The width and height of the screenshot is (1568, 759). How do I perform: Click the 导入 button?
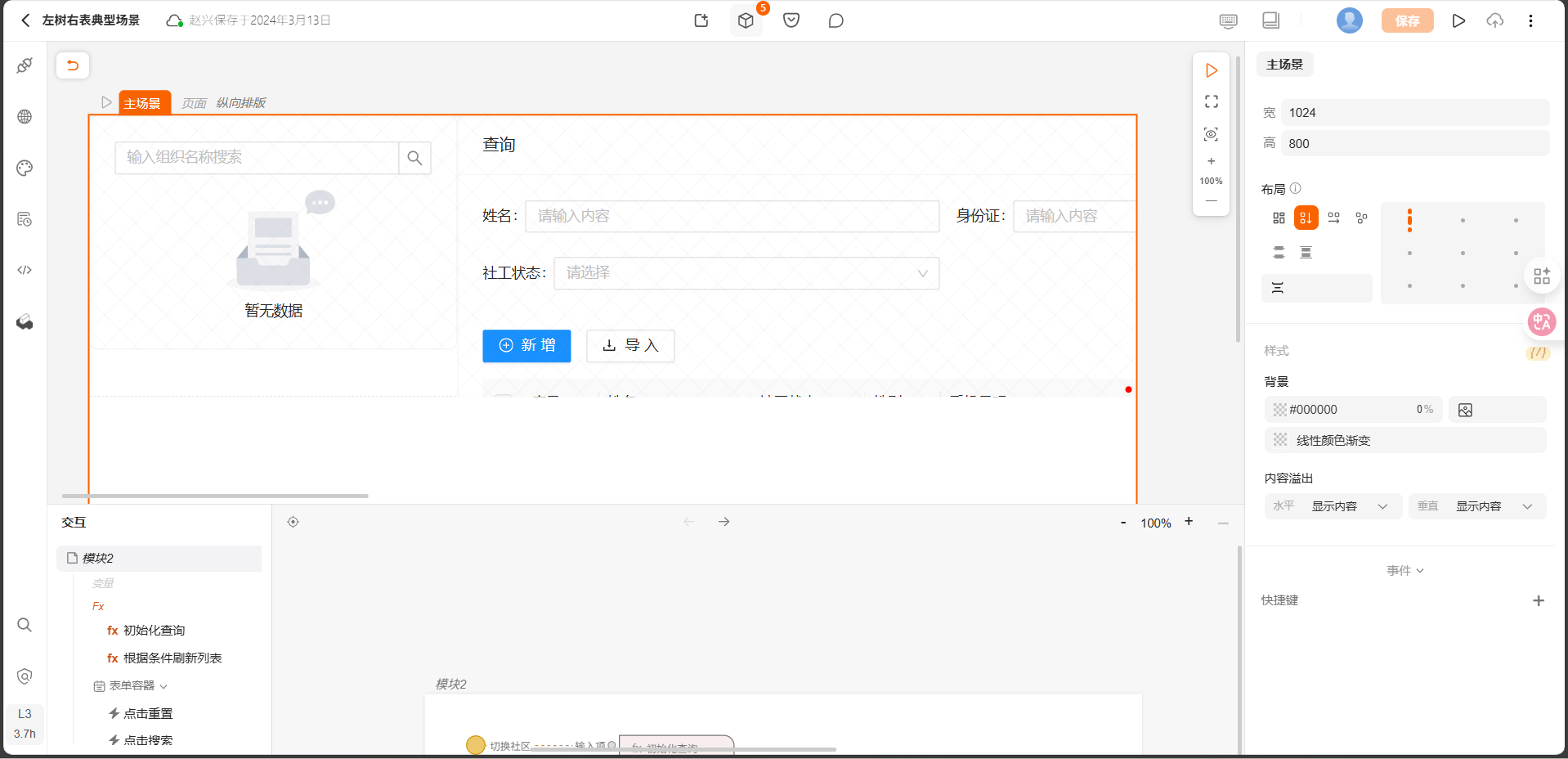click(630, 346)
